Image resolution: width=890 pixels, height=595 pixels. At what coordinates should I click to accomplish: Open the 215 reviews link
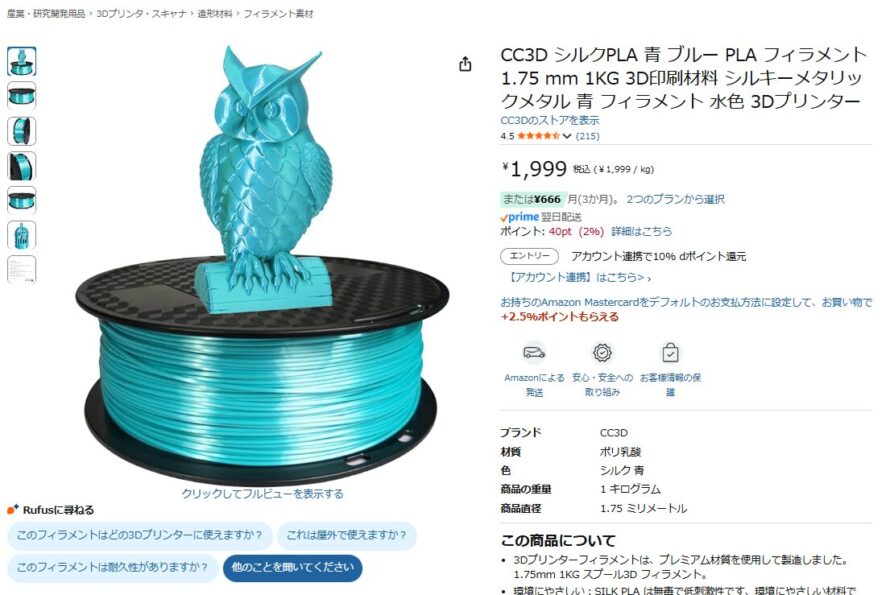click(x=587, y=136)
